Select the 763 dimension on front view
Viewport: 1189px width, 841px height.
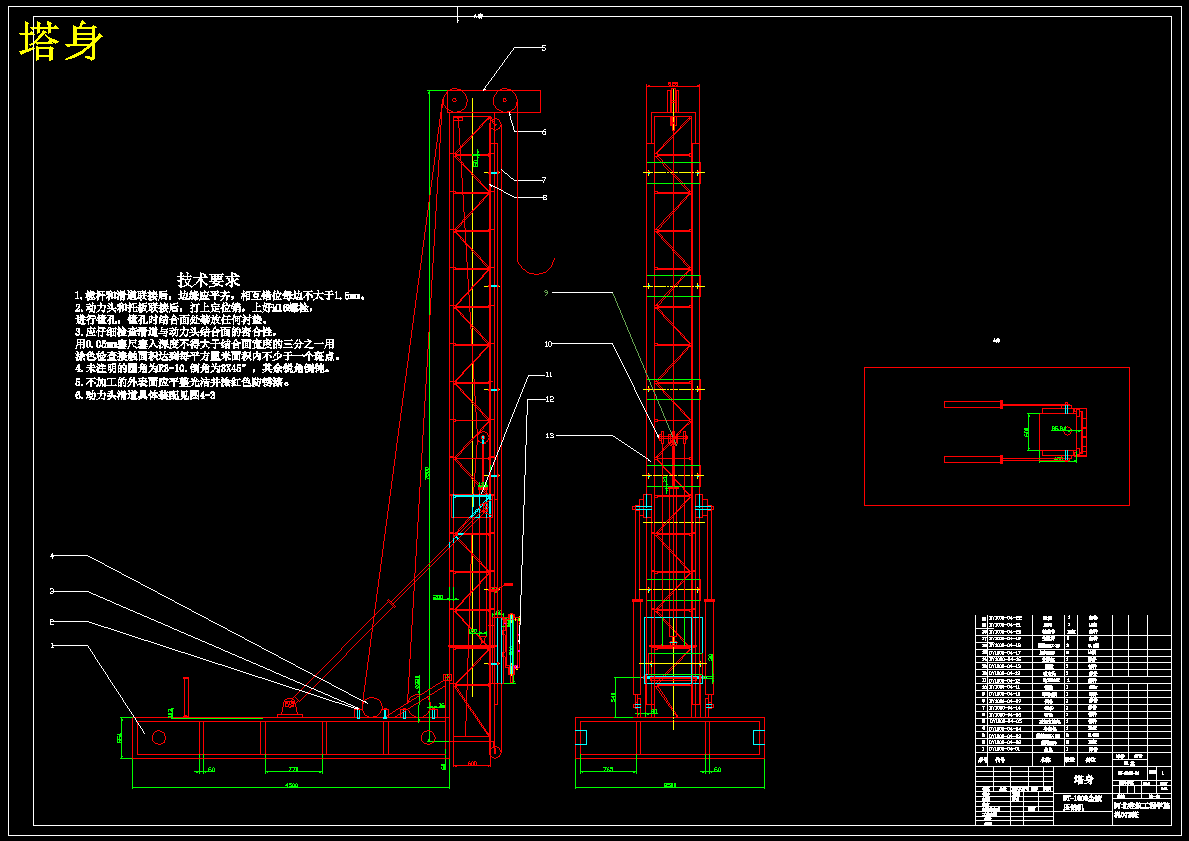[607, 770]
